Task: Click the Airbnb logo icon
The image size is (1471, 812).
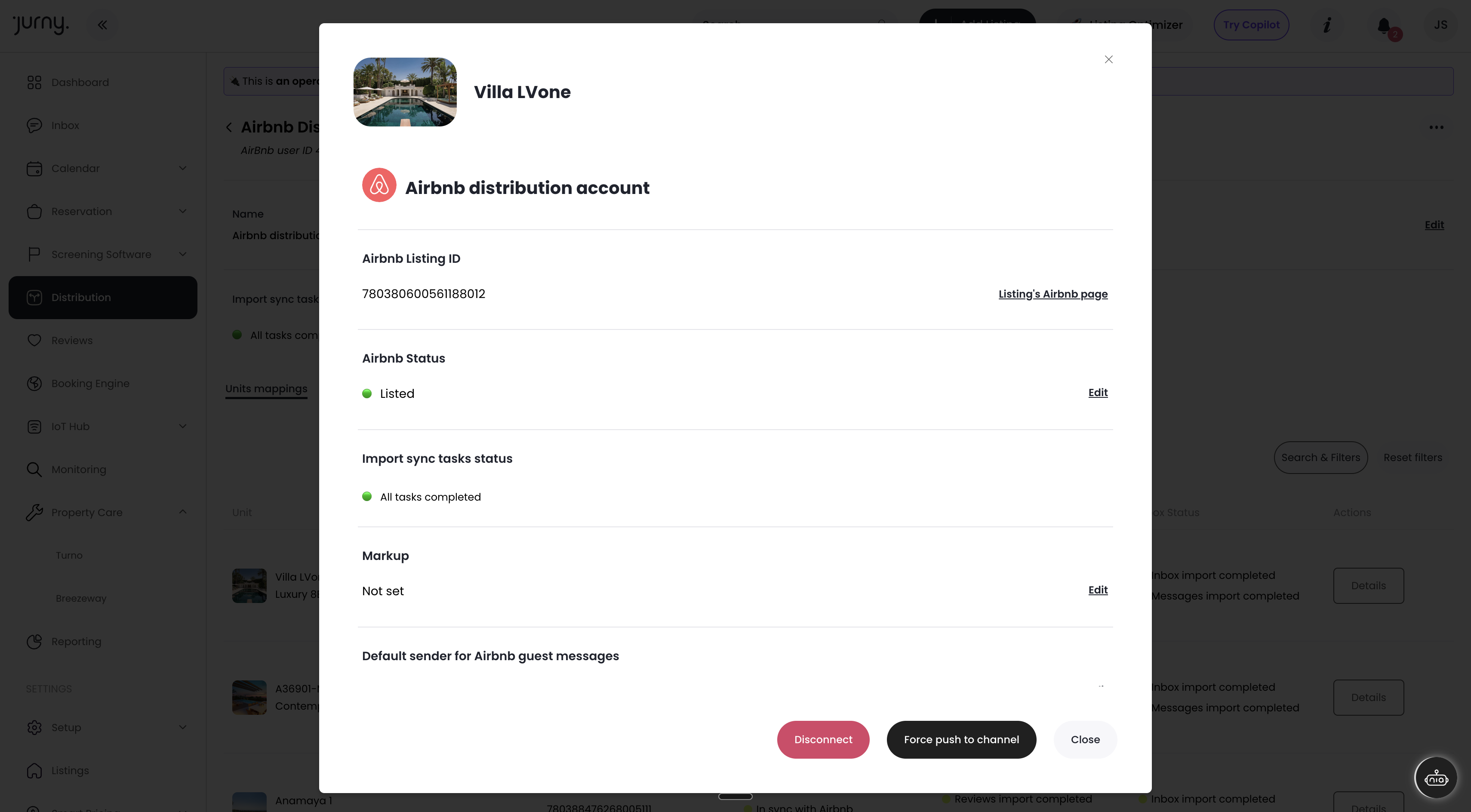Action: tap(379, 185)
